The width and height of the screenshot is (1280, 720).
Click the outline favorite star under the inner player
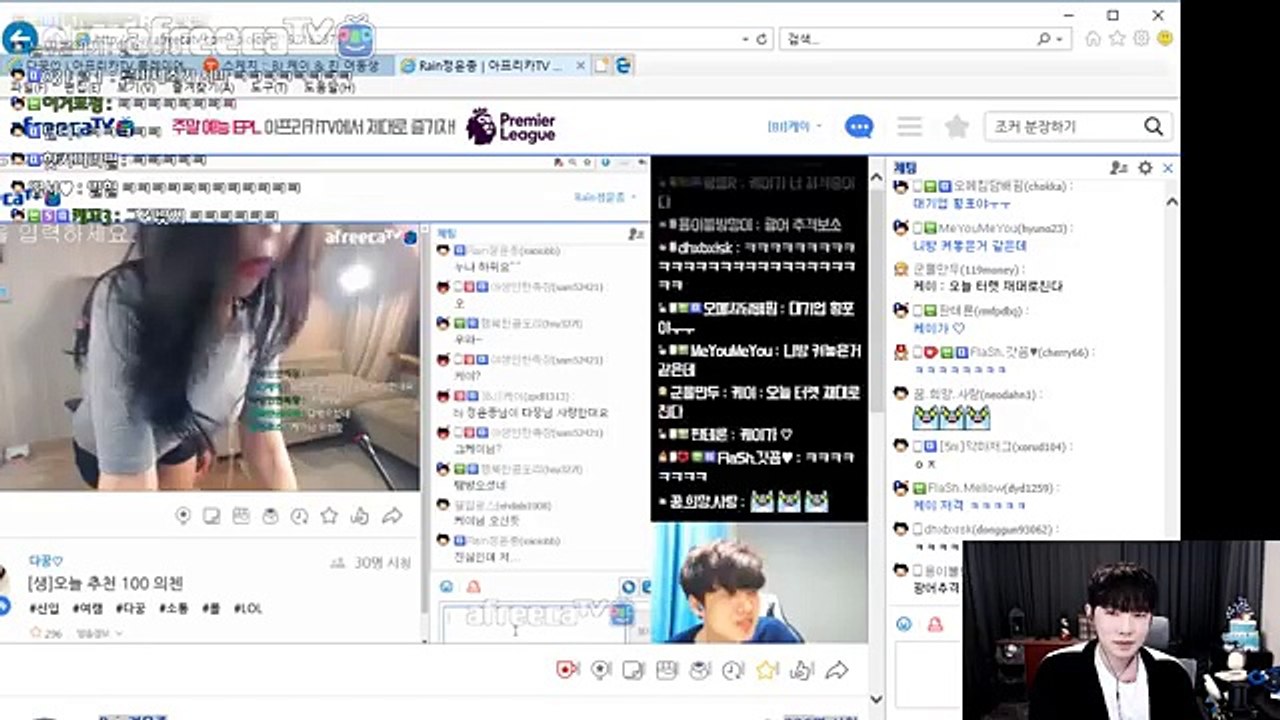[329, 516]
